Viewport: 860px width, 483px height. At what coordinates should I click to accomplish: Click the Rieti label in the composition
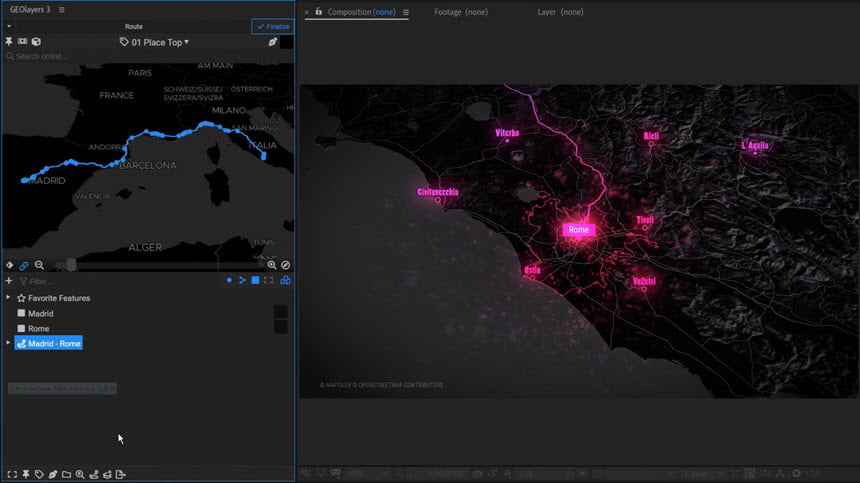click(x=651, y=135)
